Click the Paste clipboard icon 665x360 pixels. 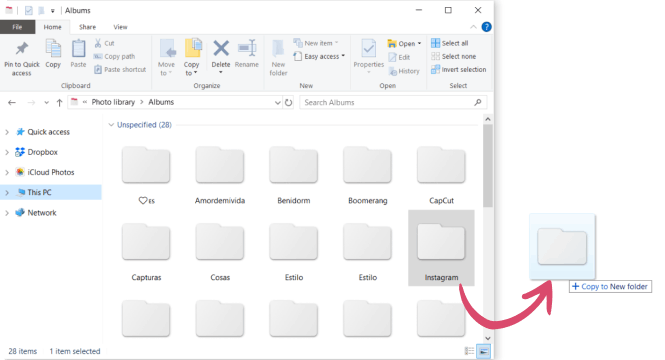[78, 49]
